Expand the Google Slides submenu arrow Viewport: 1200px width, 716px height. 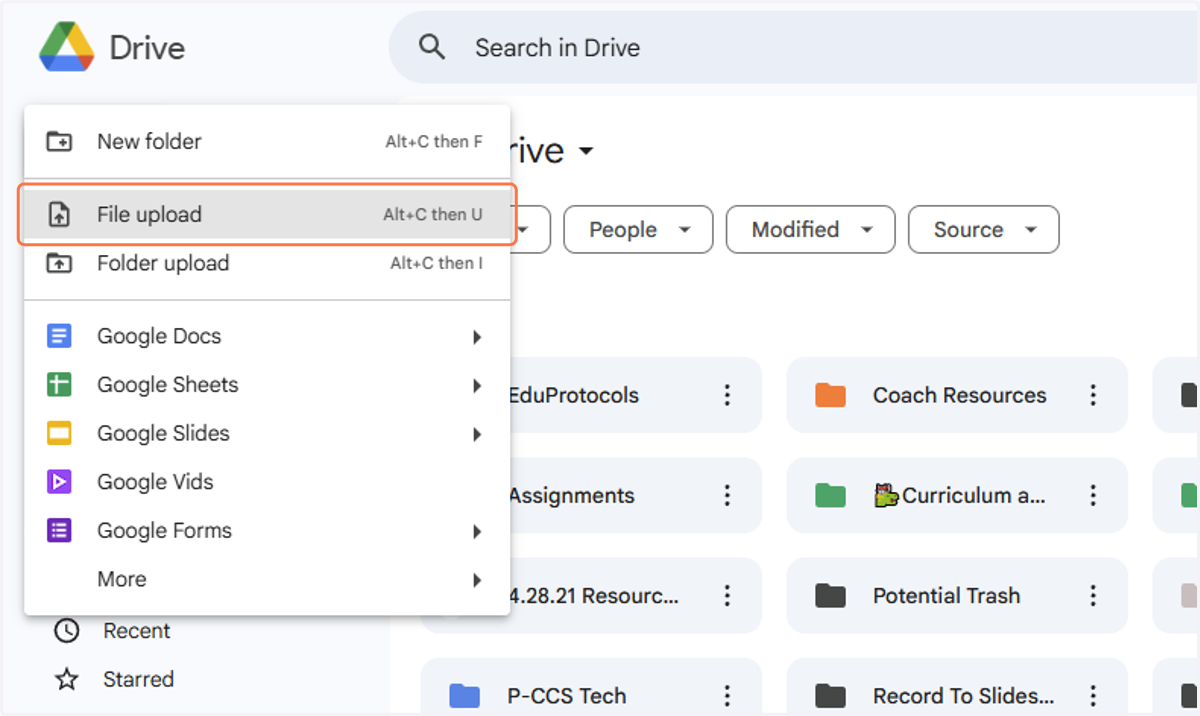pos(477,434)
